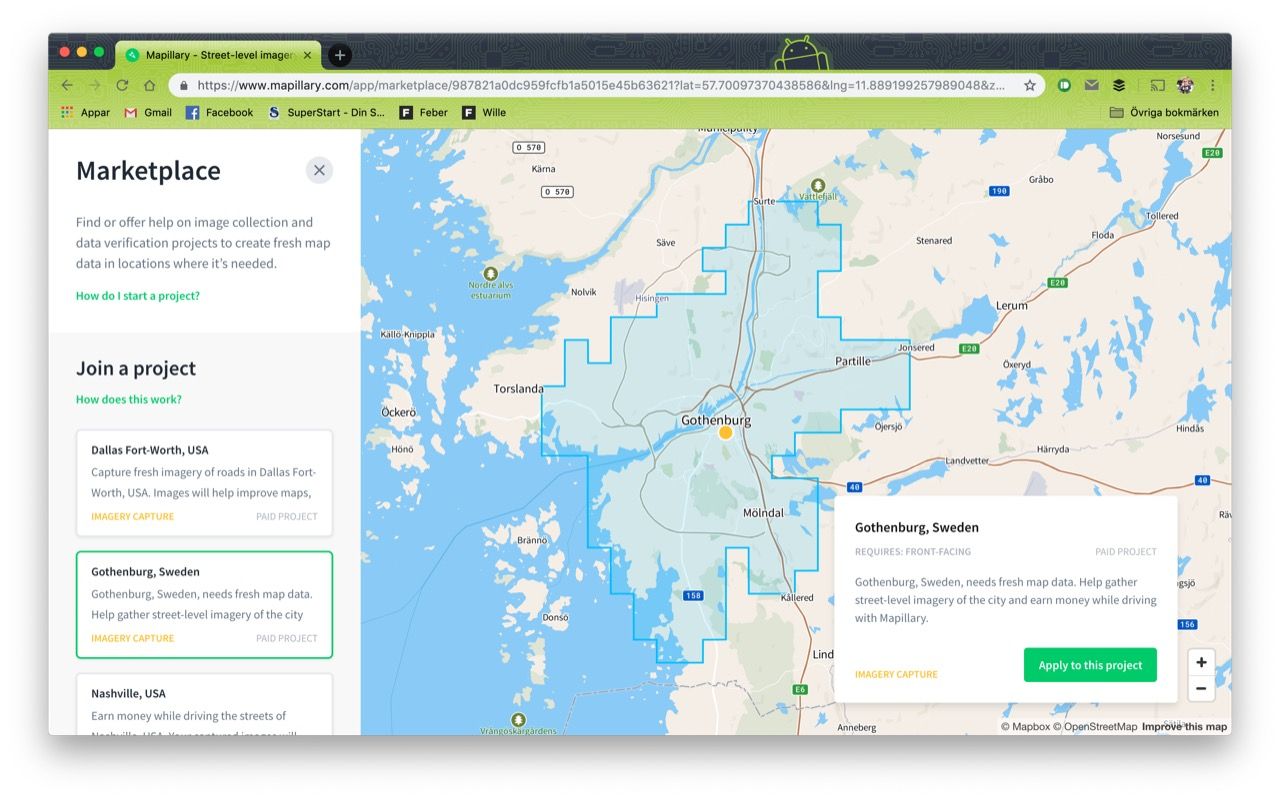1280x799 pixels.
Task: Click the Partille label on the map
Action: click(x=853, y=361)
